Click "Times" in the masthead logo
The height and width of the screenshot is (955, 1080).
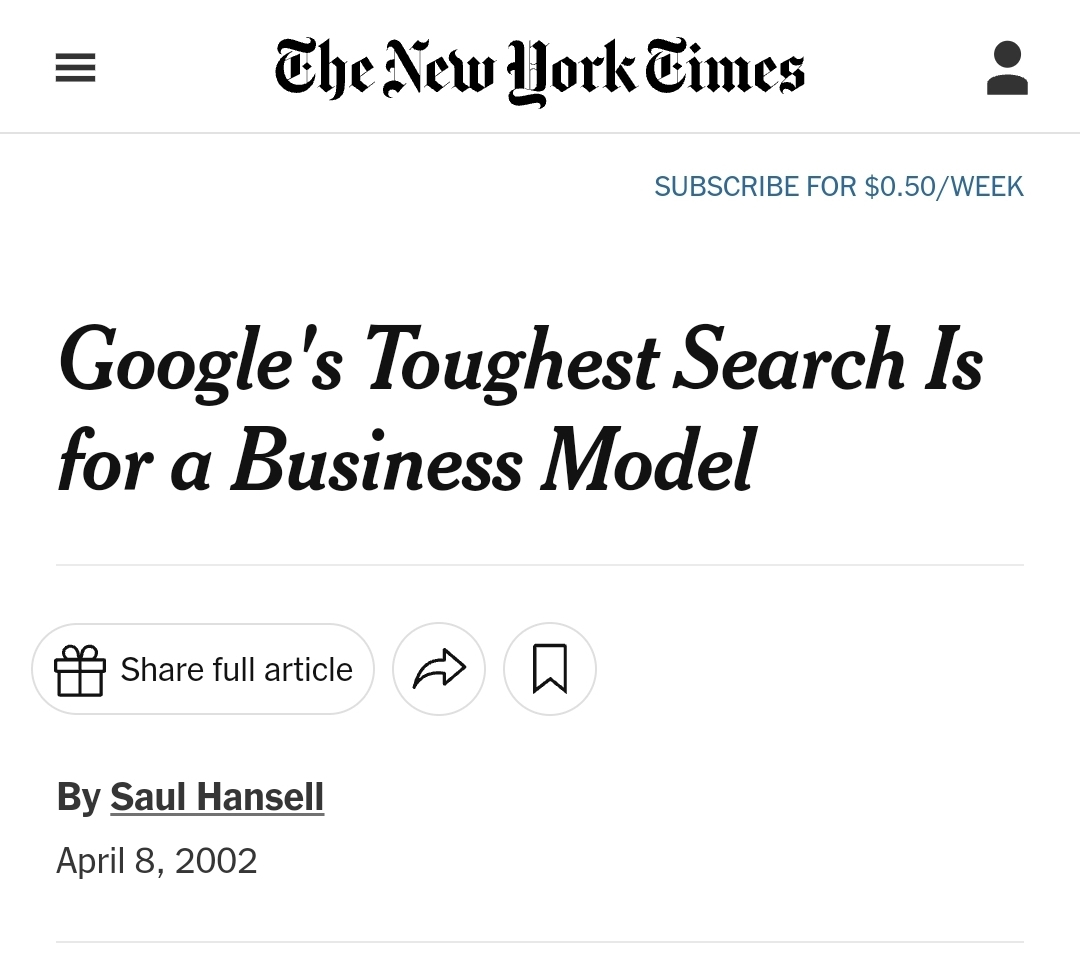point(725,67)
